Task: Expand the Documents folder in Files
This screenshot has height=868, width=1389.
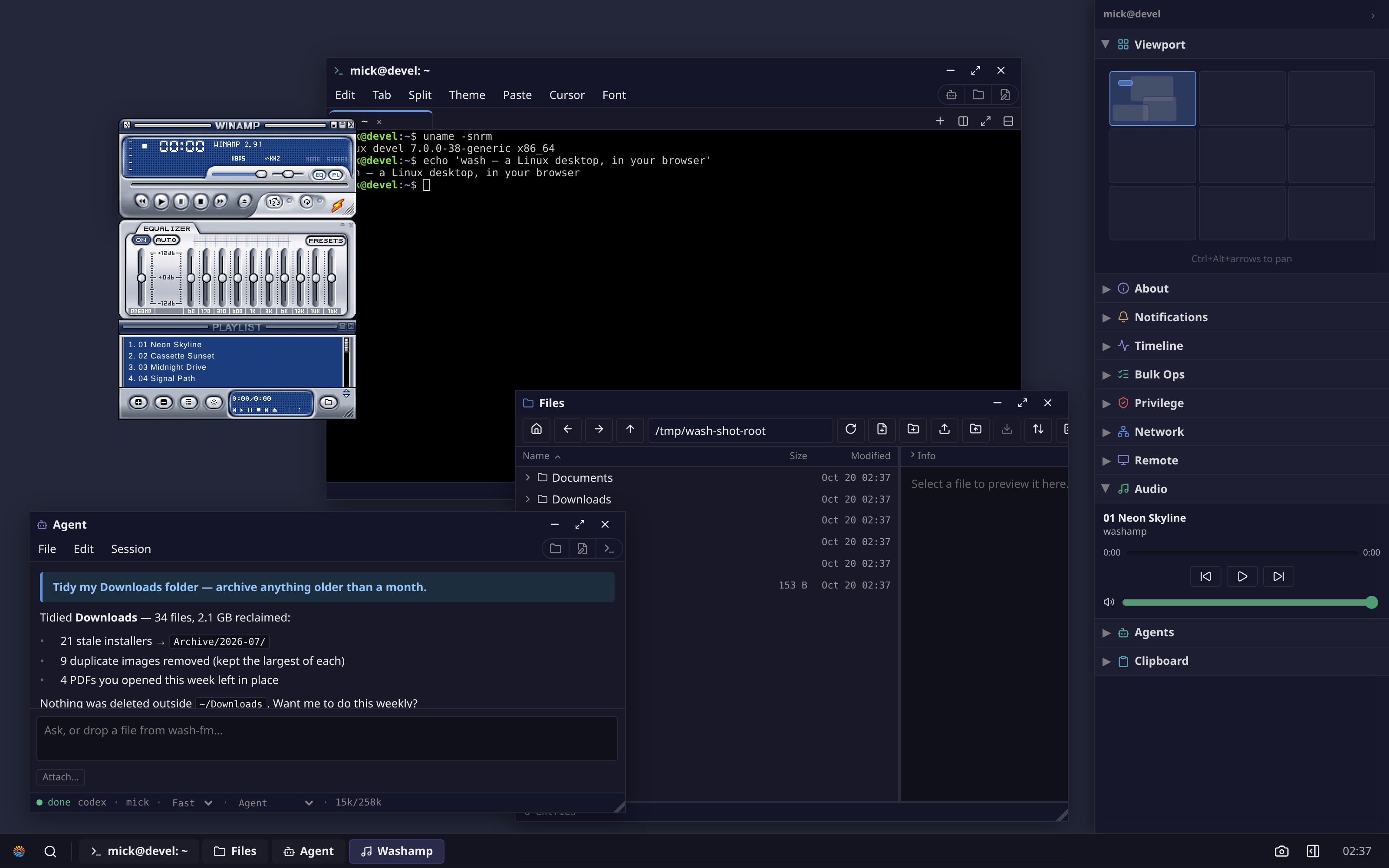Action: (527, 478)
